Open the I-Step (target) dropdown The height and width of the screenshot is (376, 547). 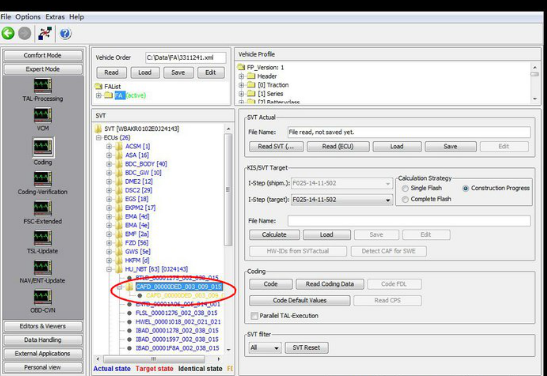342,200
